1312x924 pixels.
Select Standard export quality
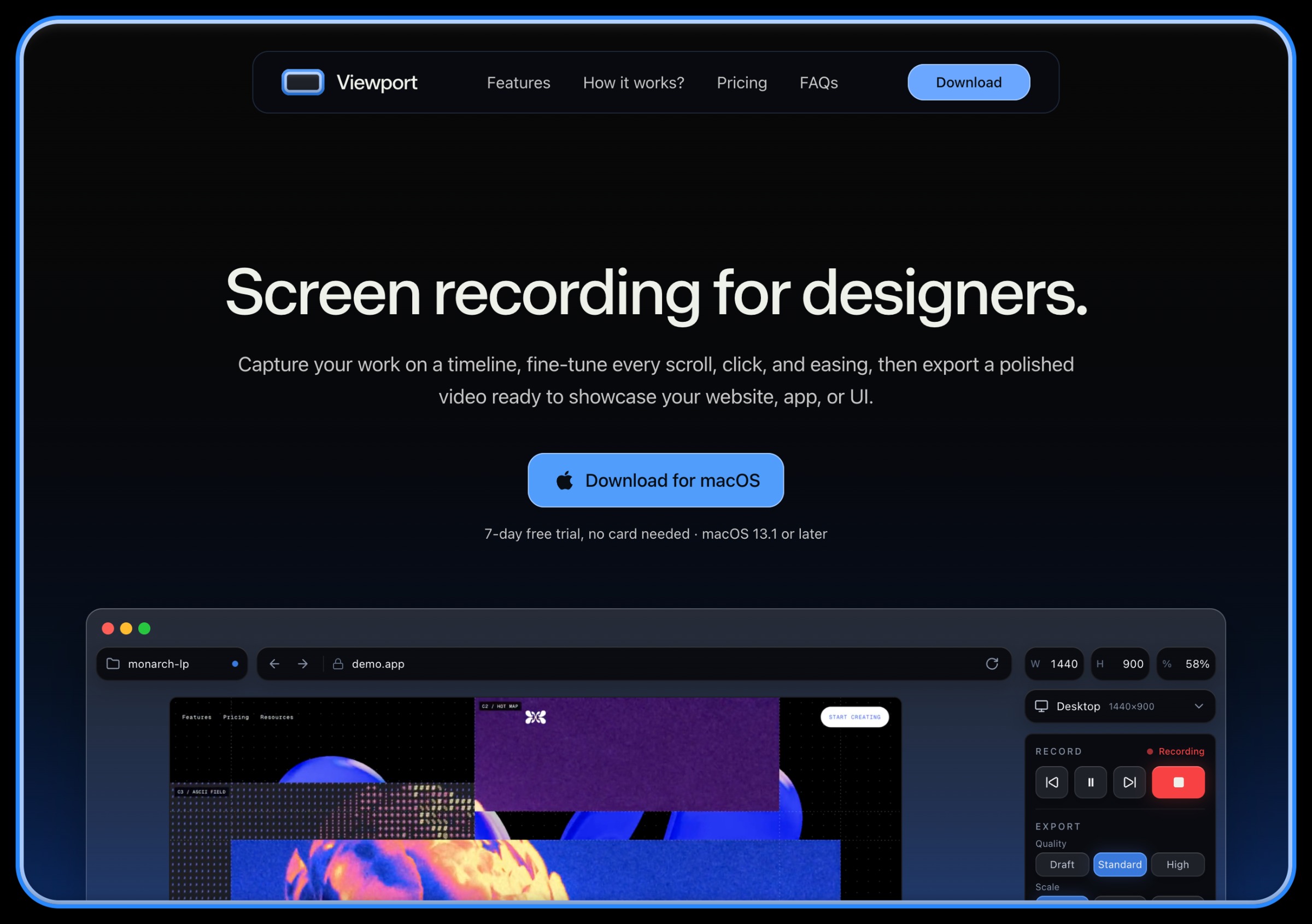click(1120, 864)
